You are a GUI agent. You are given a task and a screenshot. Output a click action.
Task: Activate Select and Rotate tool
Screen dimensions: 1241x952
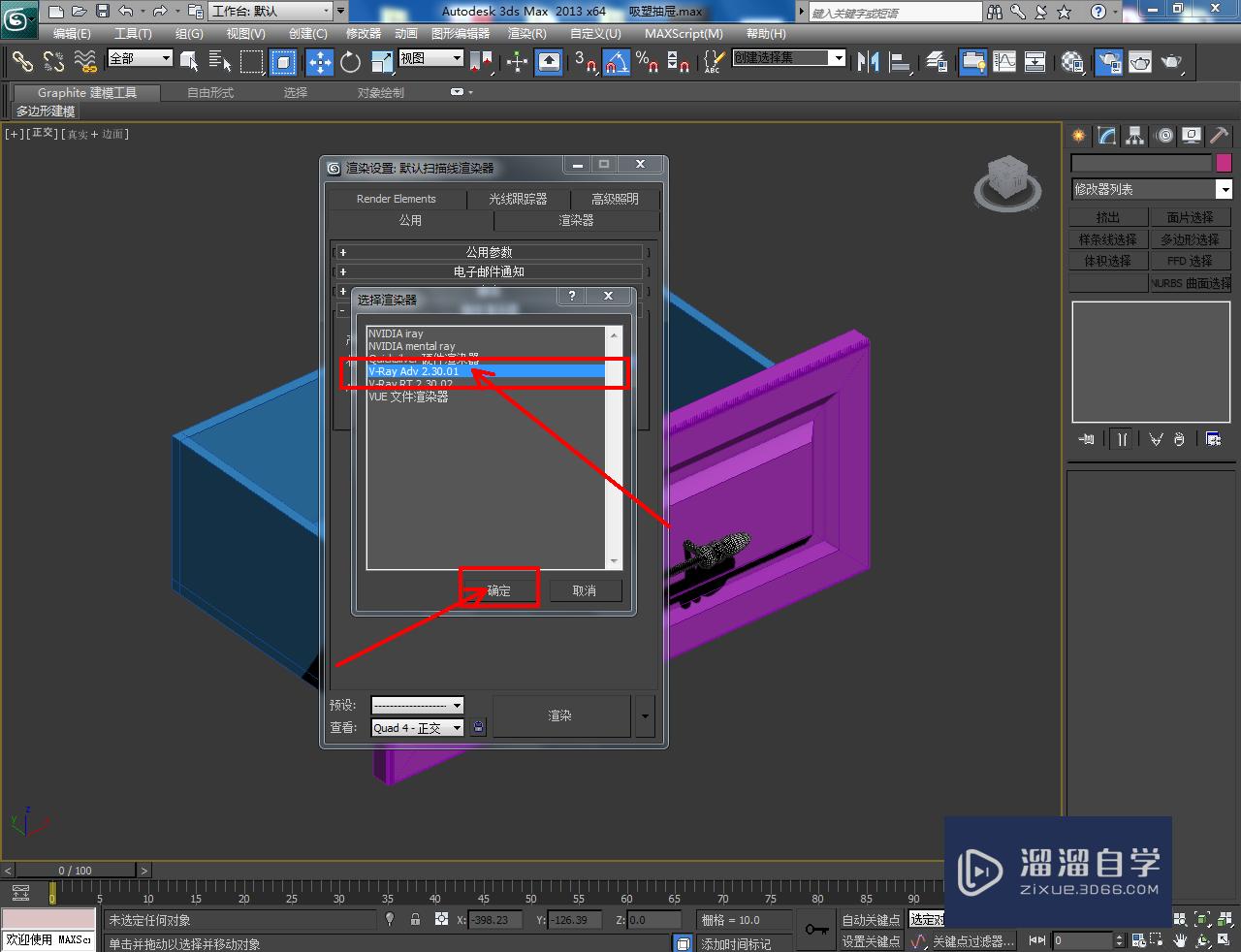[350, 62]
